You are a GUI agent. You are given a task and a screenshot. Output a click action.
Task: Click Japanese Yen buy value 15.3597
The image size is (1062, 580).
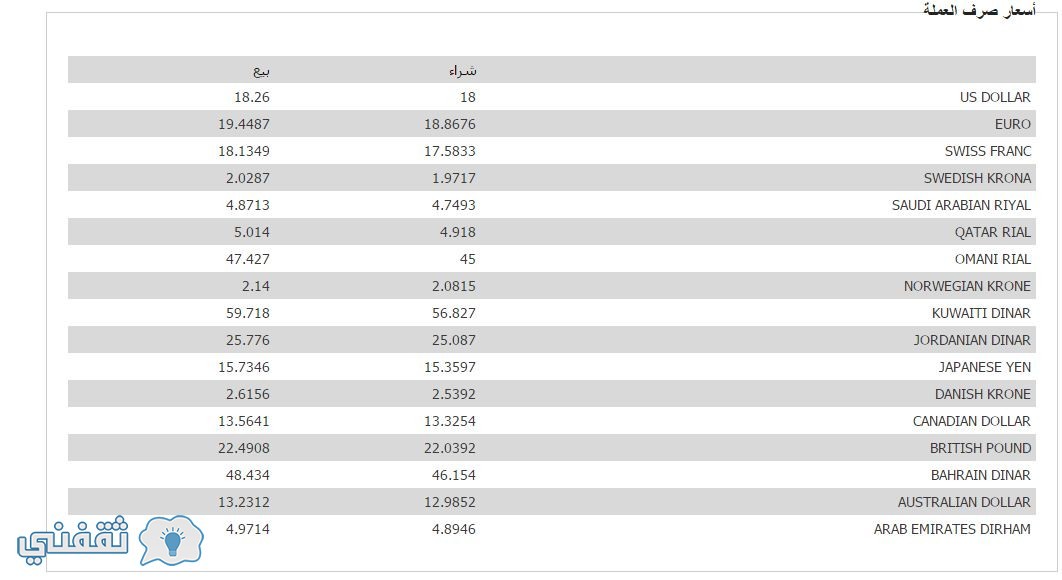tap(450, 367)
